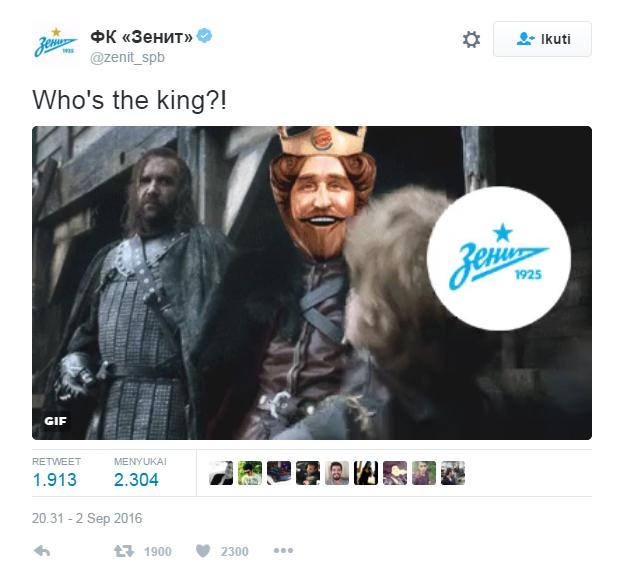Screen dimensions: 627x575
Task: Follow the account with Ikuti button
Action: point(542,39)
